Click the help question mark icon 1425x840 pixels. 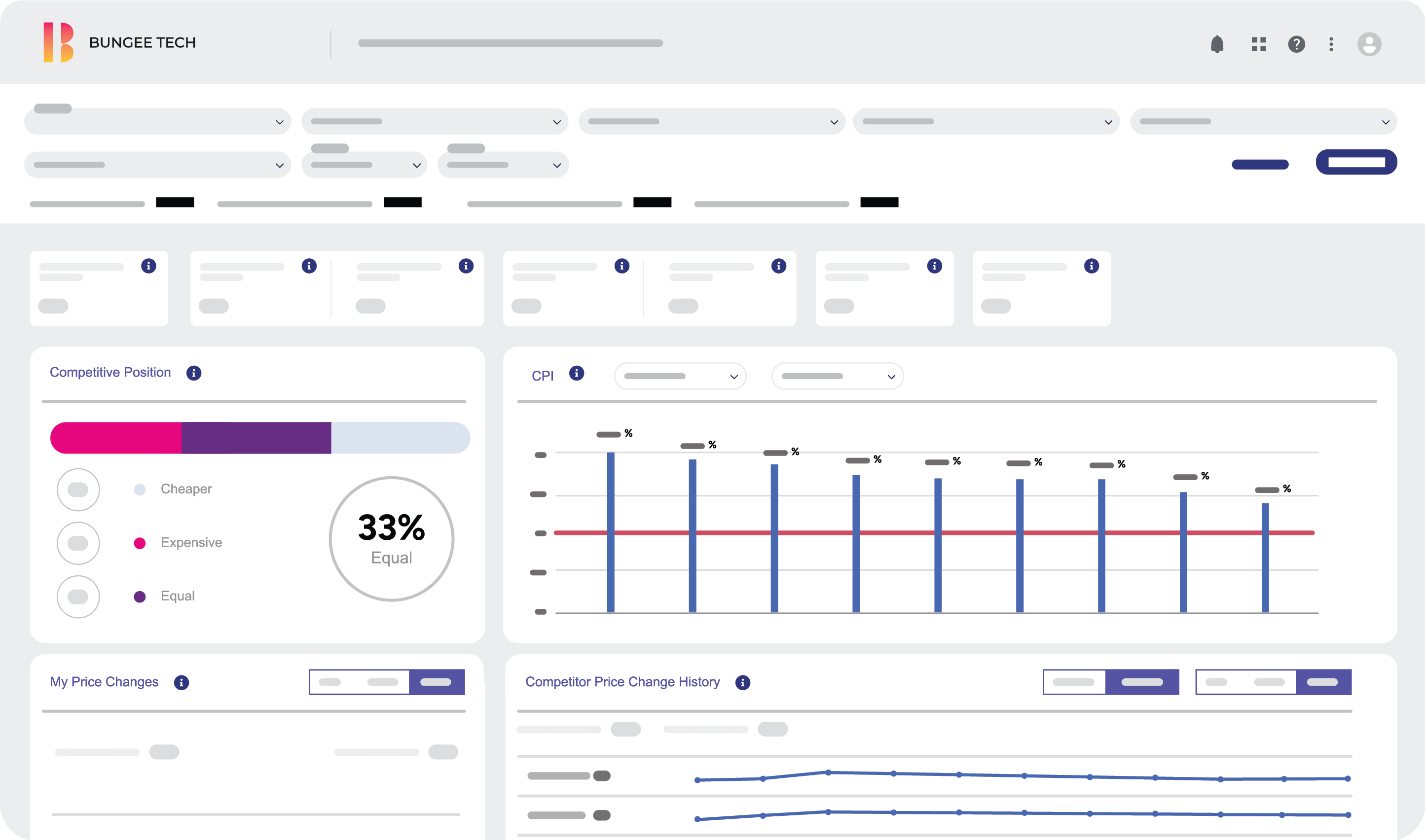1296,44
